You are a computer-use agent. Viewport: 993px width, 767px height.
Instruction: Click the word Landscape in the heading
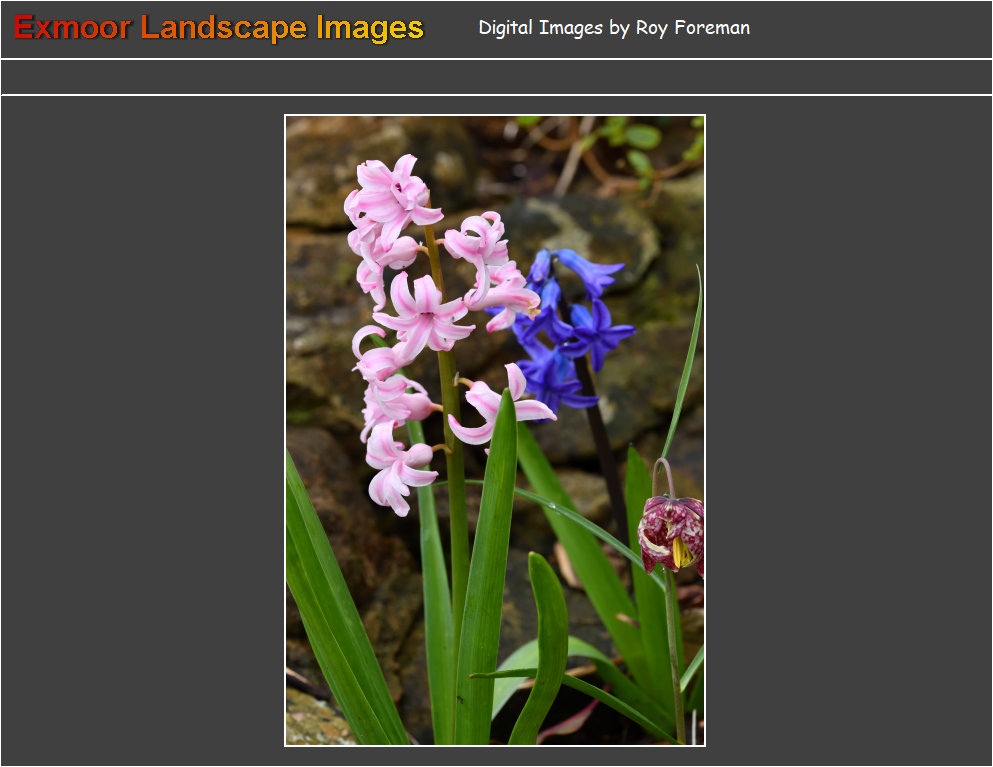point(223,28)
